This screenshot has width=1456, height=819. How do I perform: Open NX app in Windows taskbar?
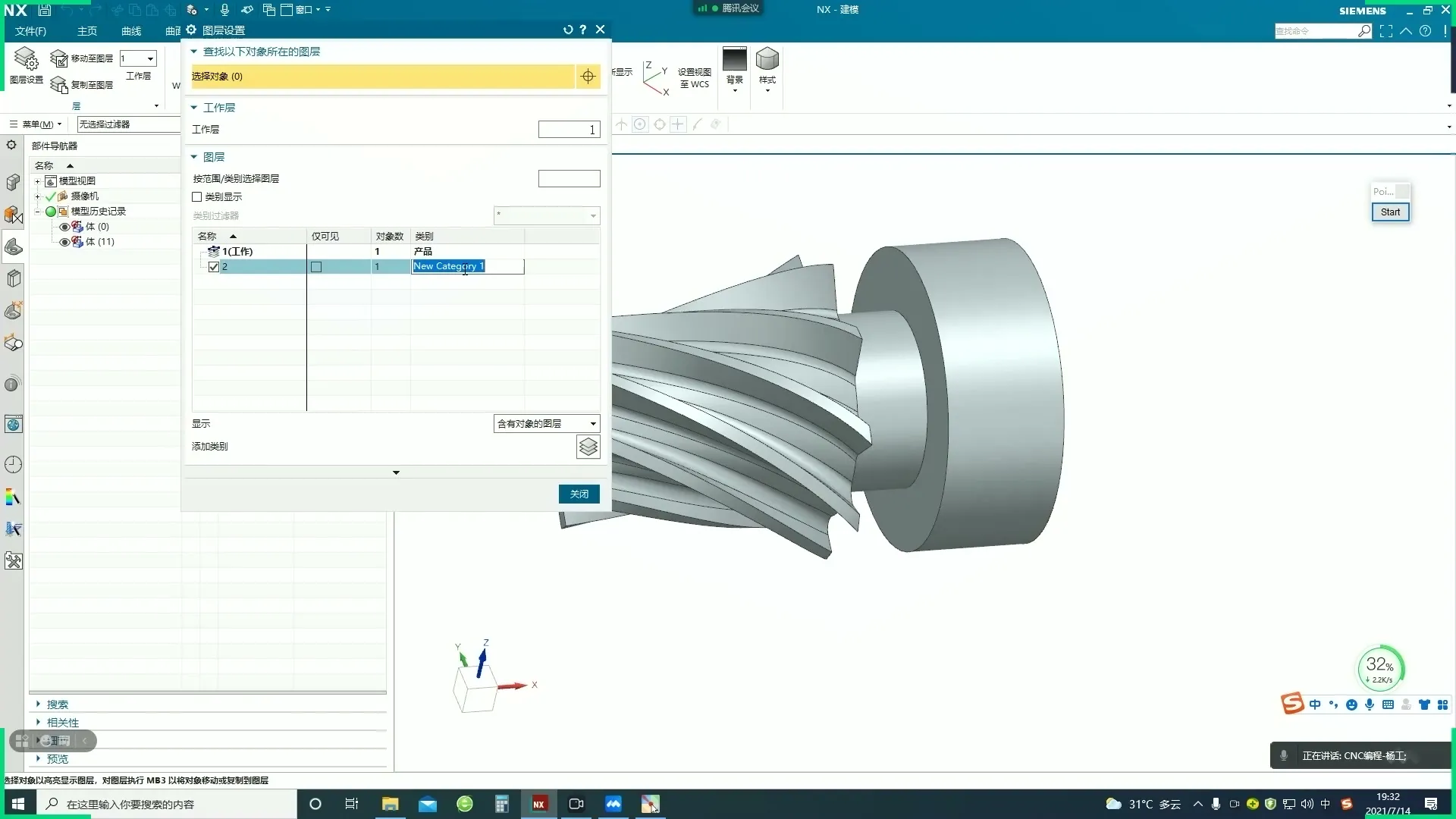[538, 804]
